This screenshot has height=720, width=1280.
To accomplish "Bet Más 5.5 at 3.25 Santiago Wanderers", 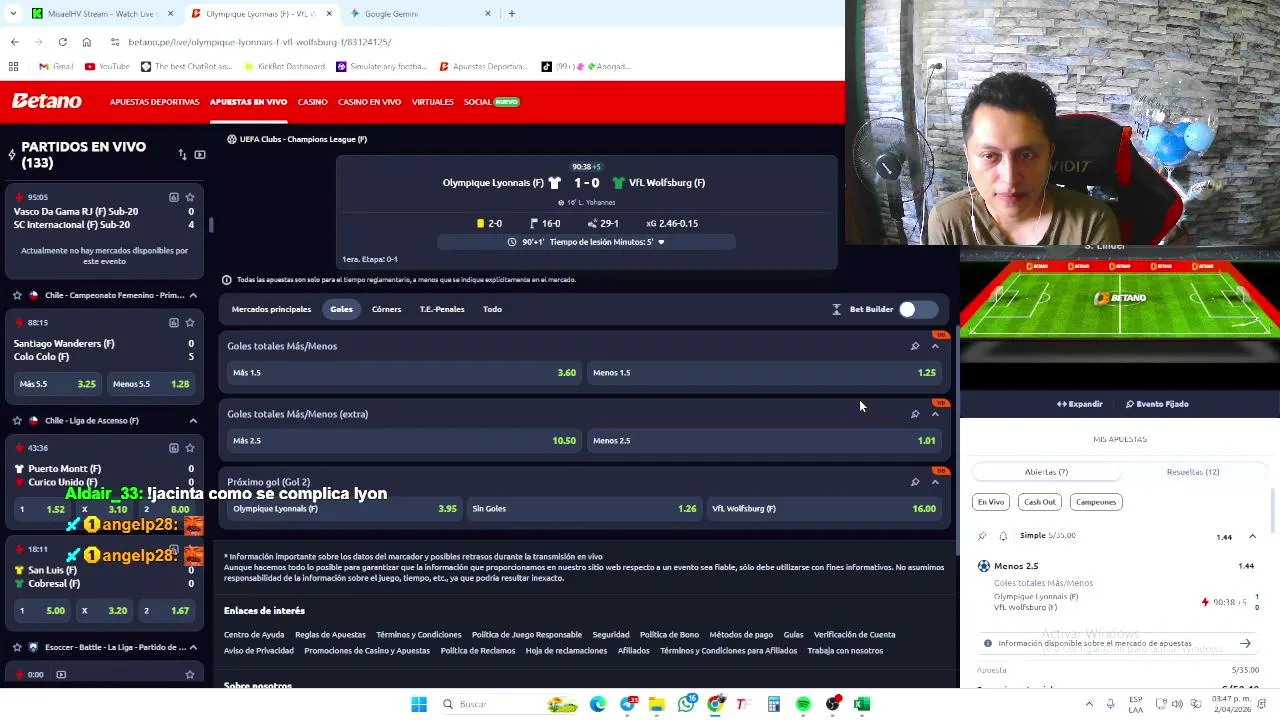I will coord(57,384).
